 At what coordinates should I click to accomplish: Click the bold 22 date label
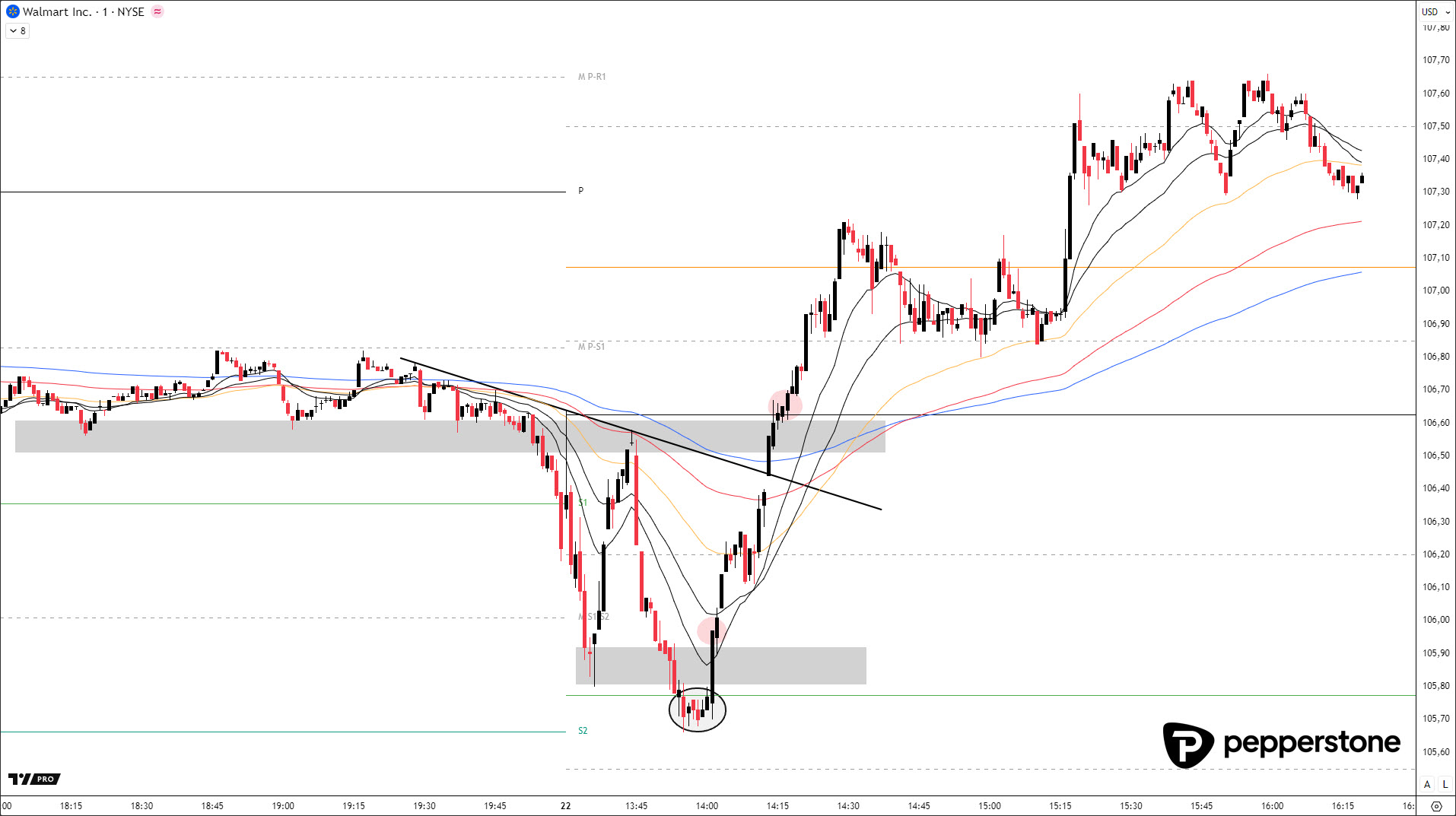click(565, 806)
